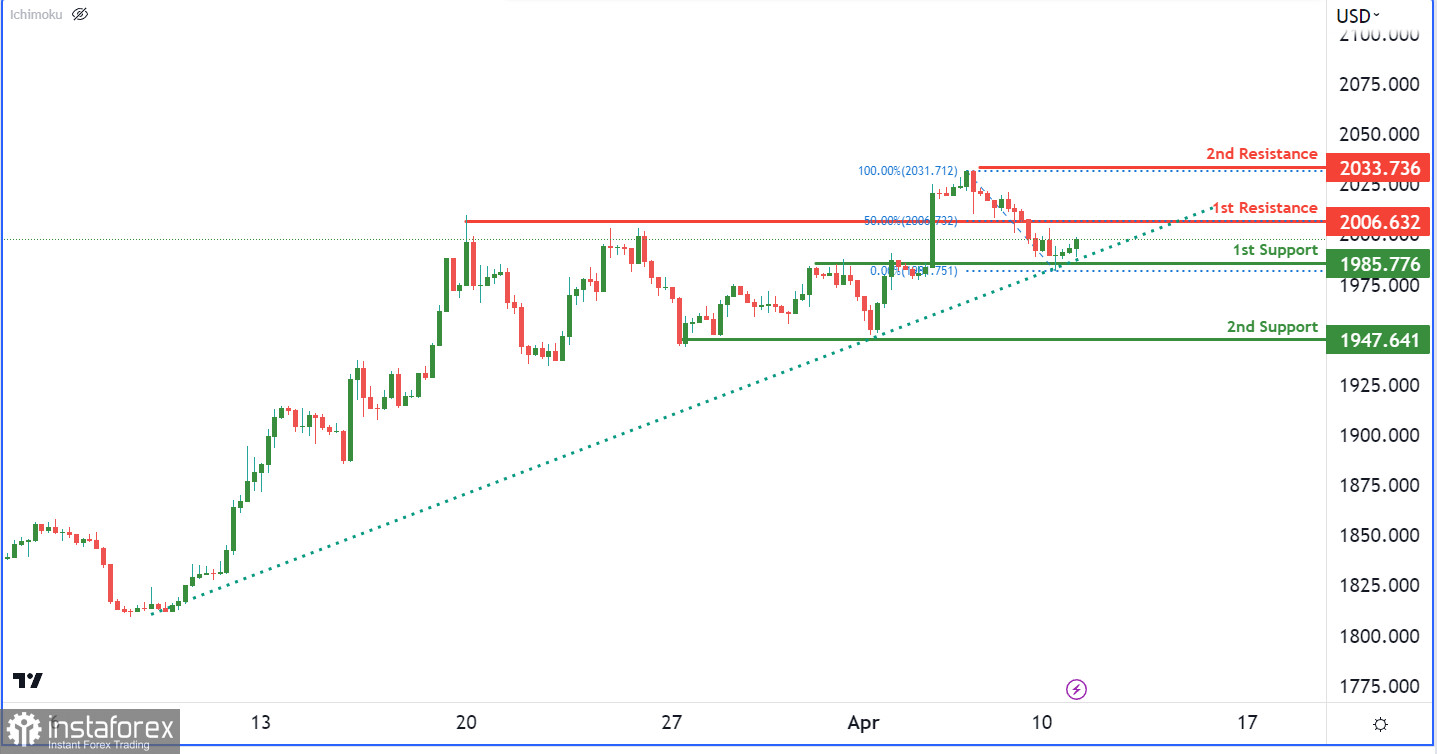Viewport: 1437px width, 754px height.
Task: Click the "1st Support" text label
Action: click(1274, 250)
